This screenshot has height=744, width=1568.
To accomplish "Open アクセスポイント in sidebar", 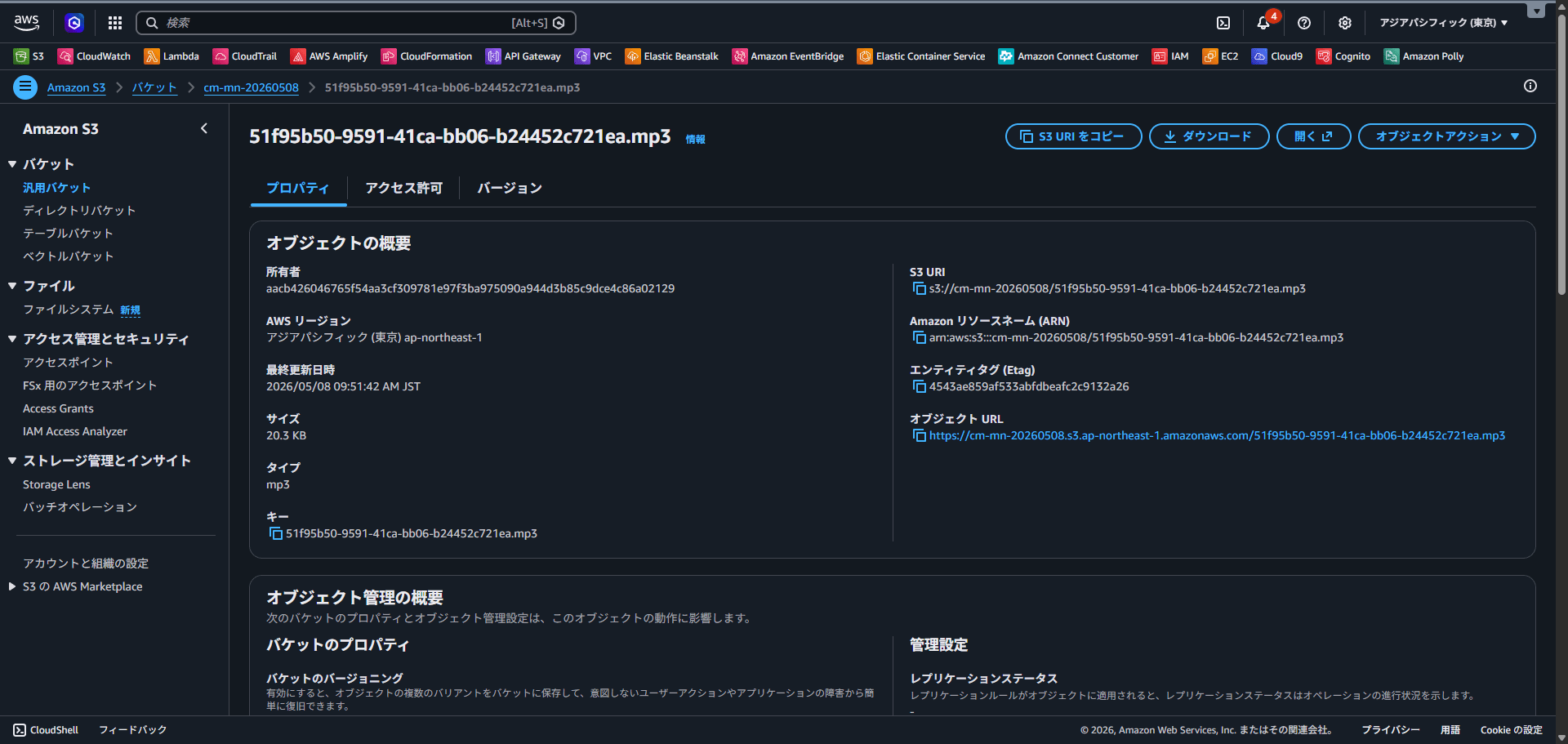I will pyautogui.click(x=68, y=363).
